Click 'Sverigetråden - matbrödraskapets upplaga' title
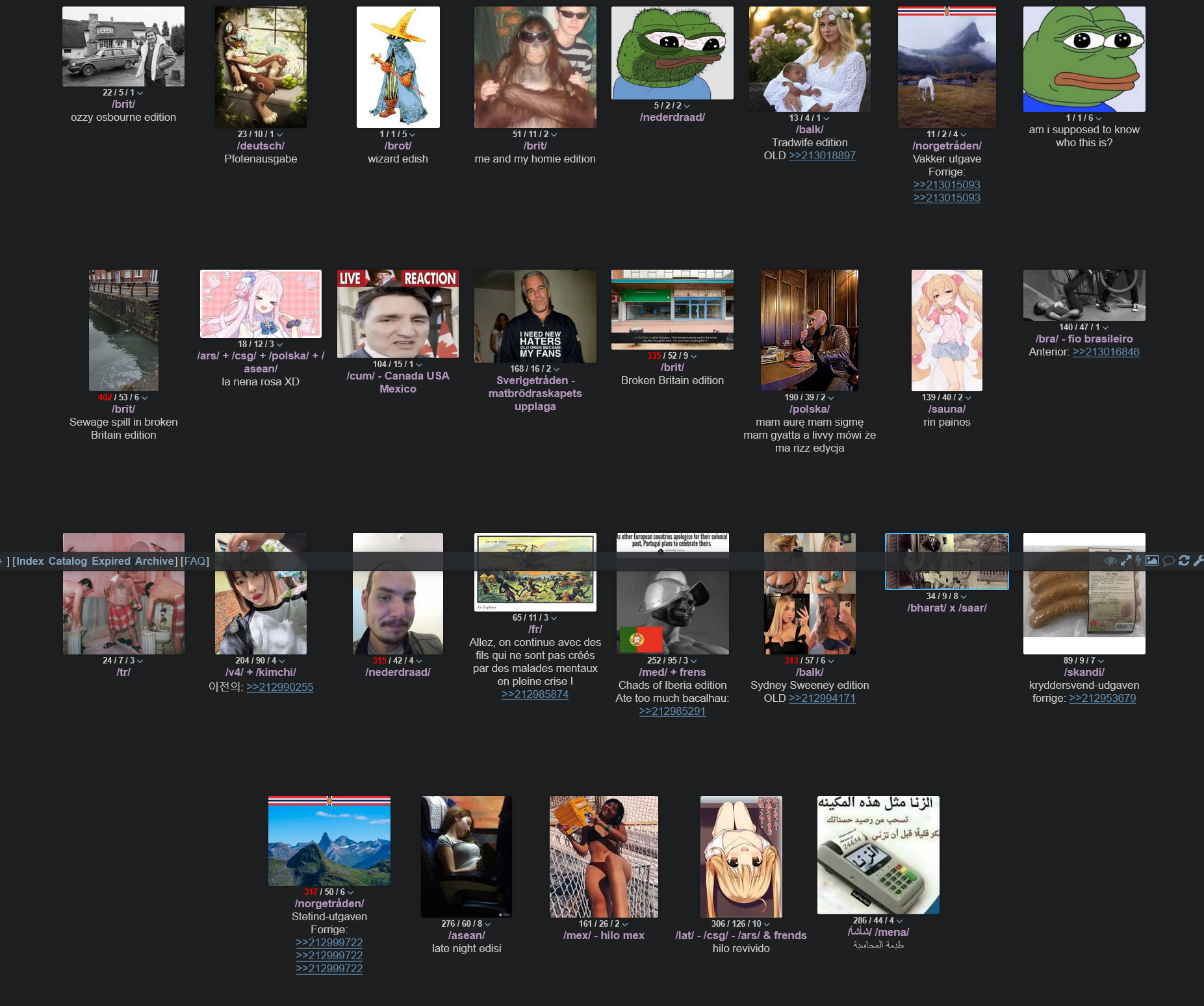The image size is (1204, 1006). click(x=535, y=393)
